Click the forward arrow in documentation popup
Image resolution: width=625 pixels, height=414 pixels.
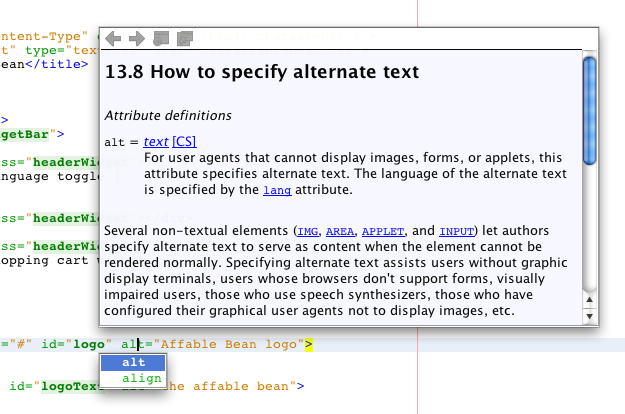[x=137, y=38]
